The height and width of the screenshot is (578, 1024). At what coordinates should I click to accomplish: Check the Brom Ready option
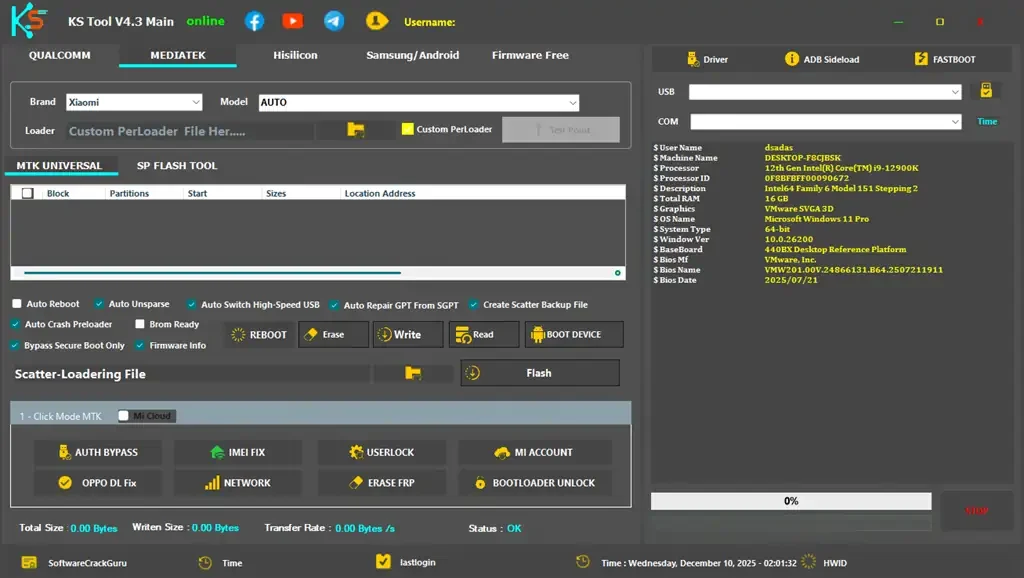click(141, 324)
